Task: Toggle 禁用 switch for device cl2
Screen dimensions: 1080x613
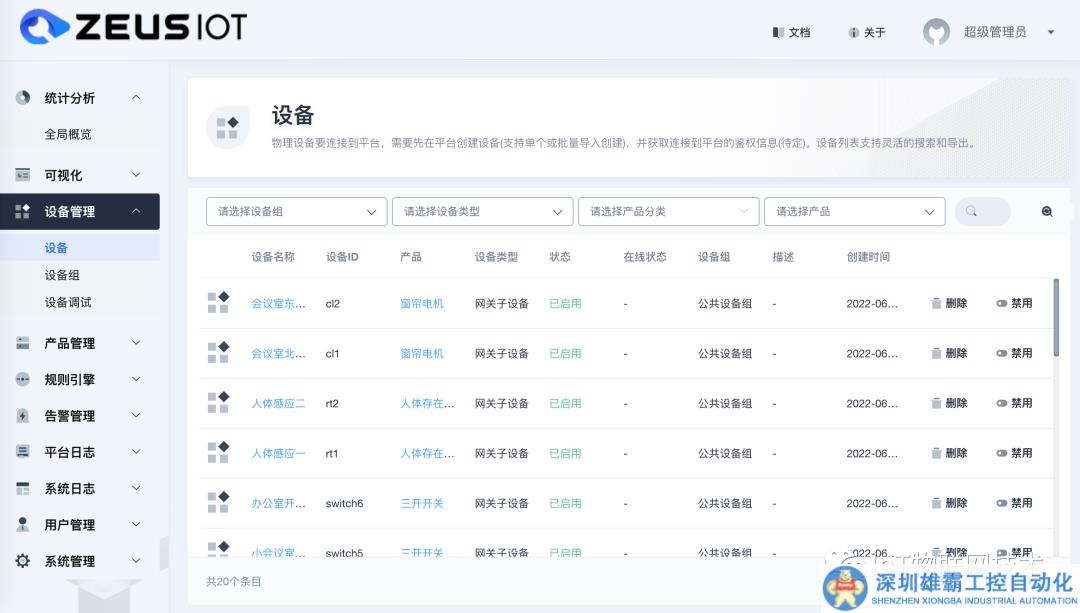Action: tap(1002, 303)
